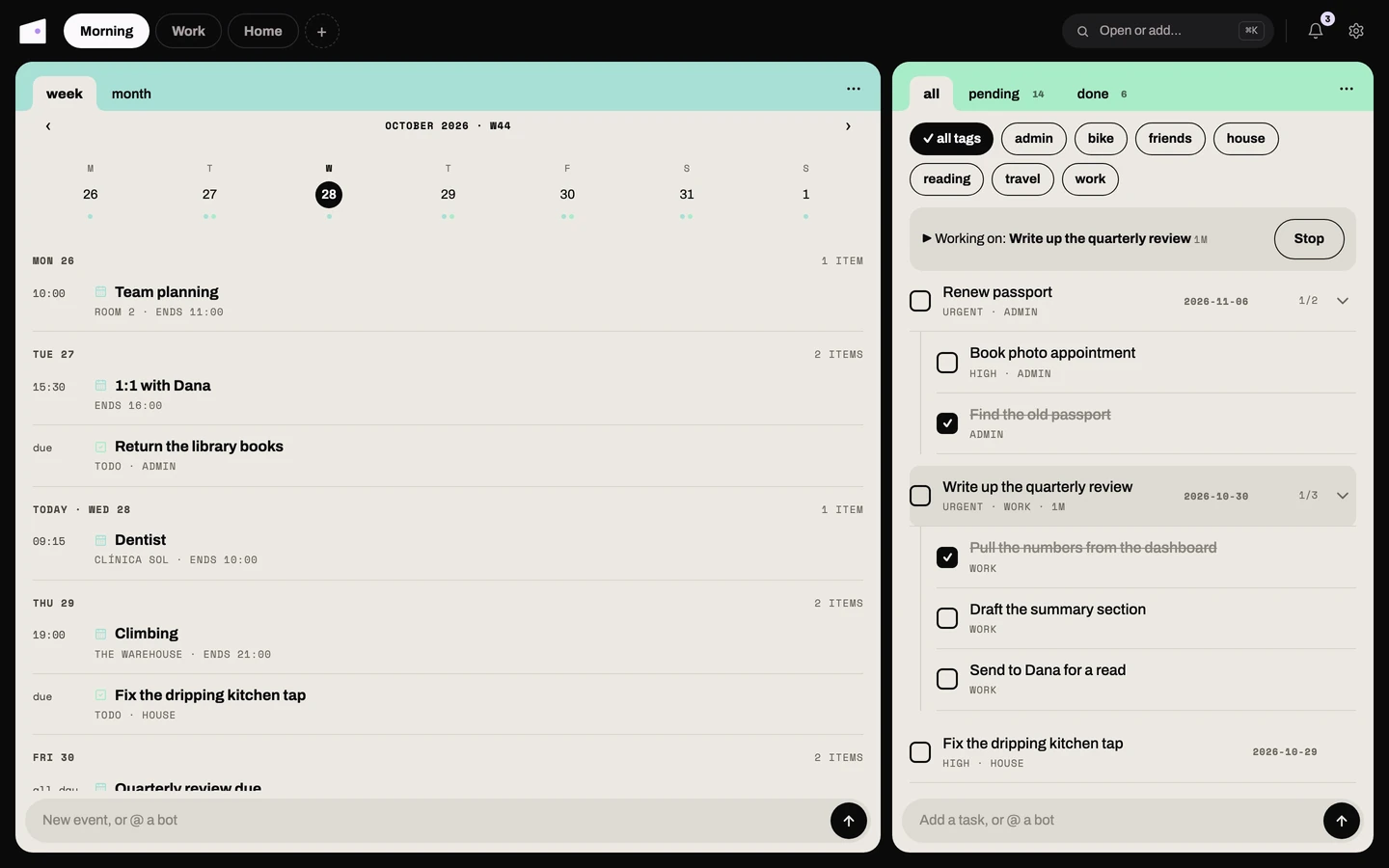Check off the kitchen tap task in the task list
This screenshot has width=1389, height=868.
pos(920,752)
